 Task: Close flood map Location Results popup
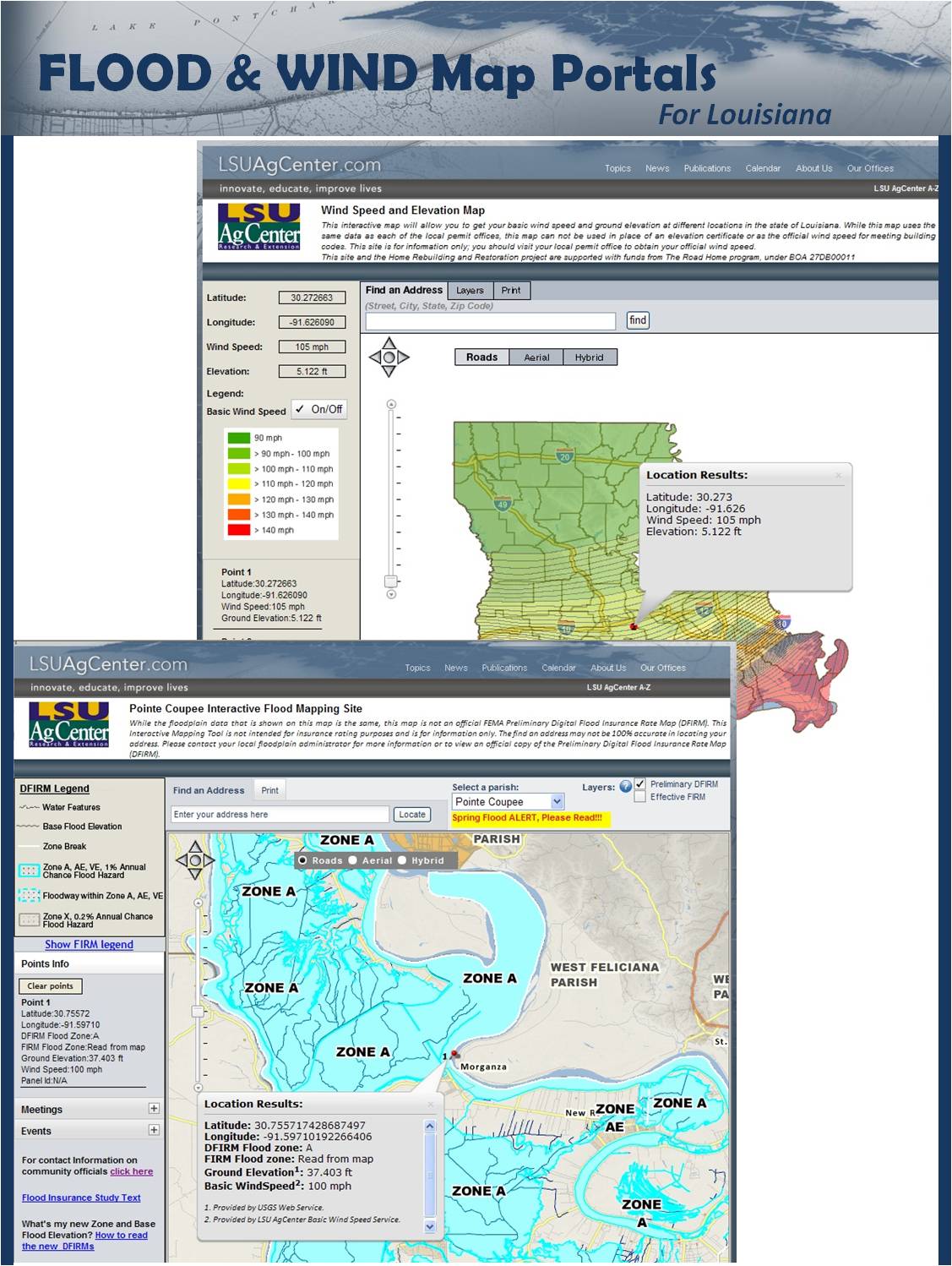point(430,1104)
